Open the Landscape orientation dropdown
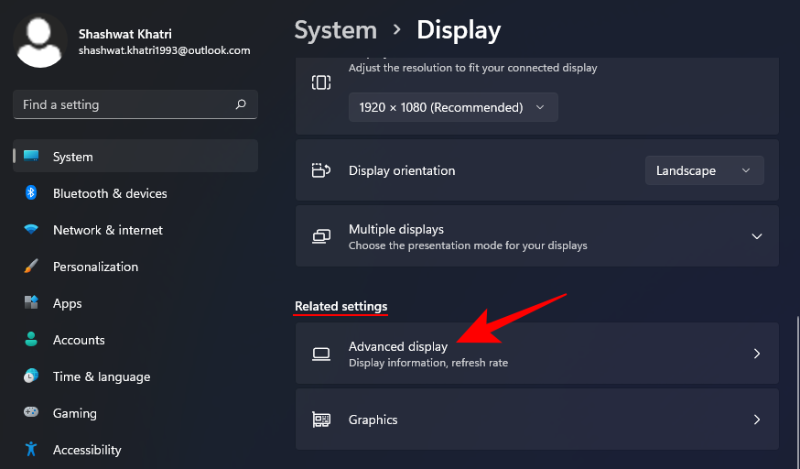The width and height of the screenshot is (800, 469). tap(704, 171)
